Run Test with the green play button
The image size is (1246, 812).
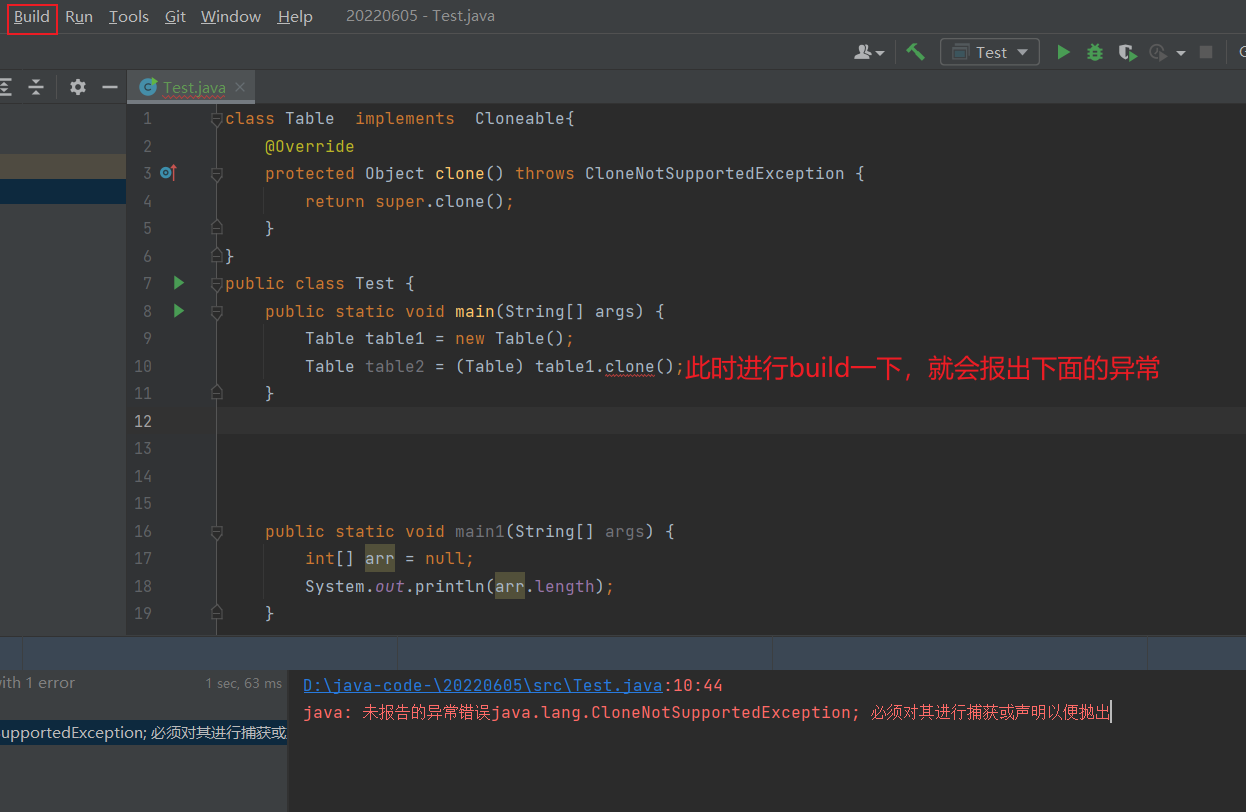click(x=1063, y=52)
